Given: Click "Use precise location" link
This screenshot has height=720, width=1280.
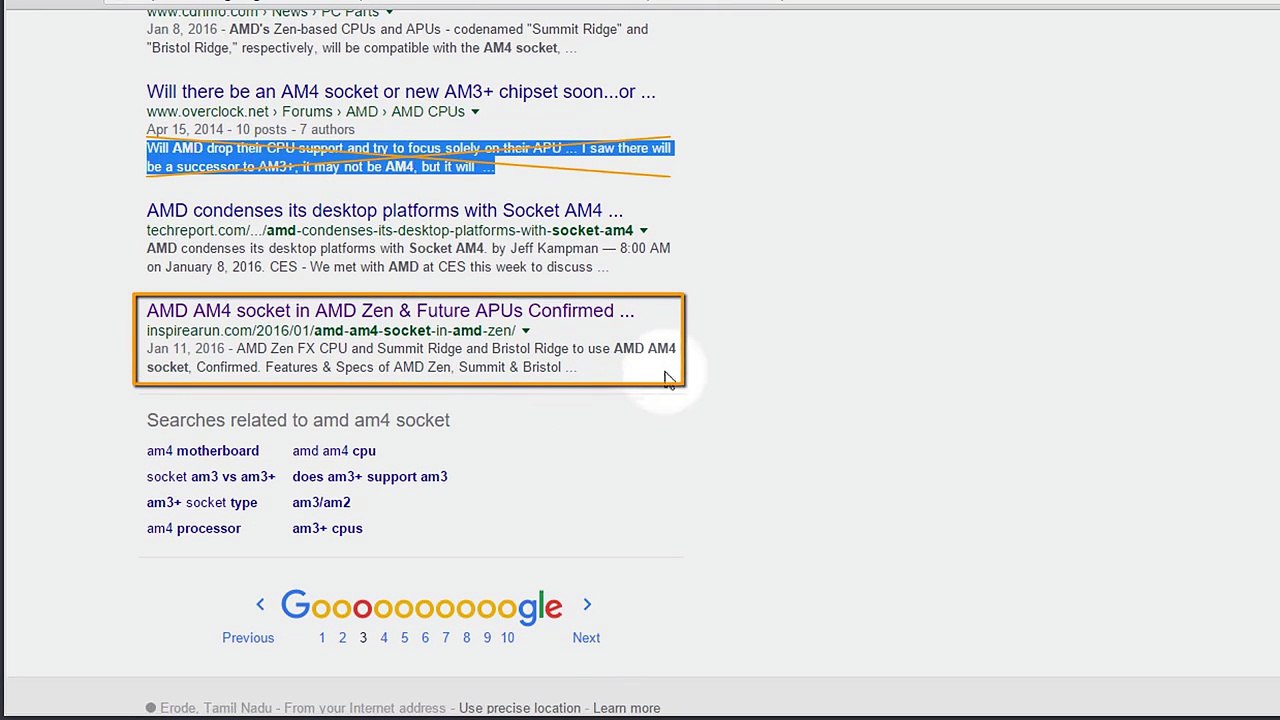Looking at the screenshot, I should pos(519,708).
